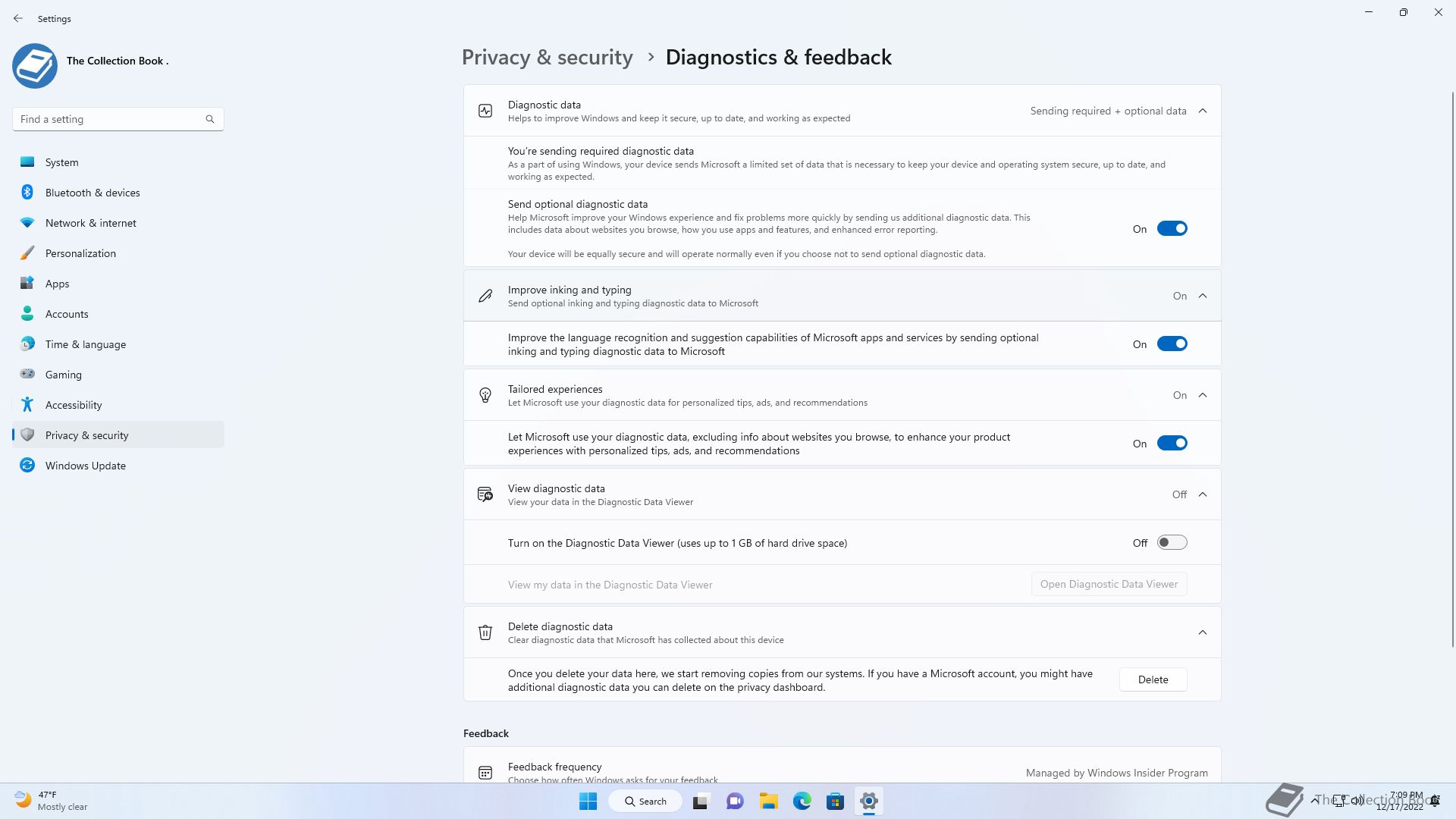This screenshot has height=819, width=1456.
Task: Click Privacy & security breadcrumb link
Action: coord(547,57)
